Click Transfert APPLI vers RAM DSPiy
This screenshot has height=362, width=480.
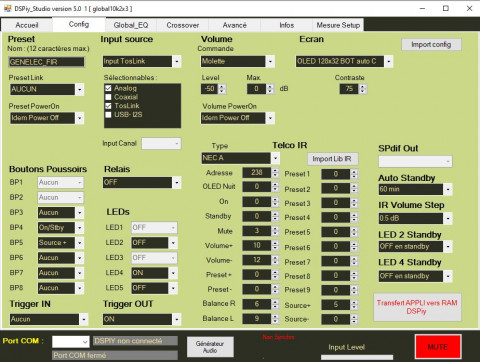pyautogui.click(x=417, y=307)
